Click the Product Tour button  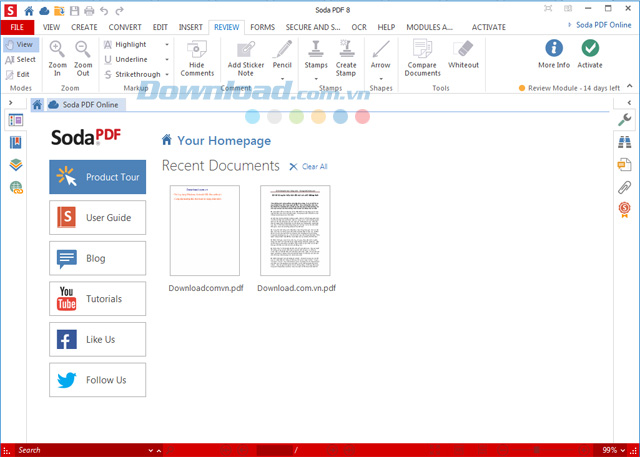pos(98,177)
